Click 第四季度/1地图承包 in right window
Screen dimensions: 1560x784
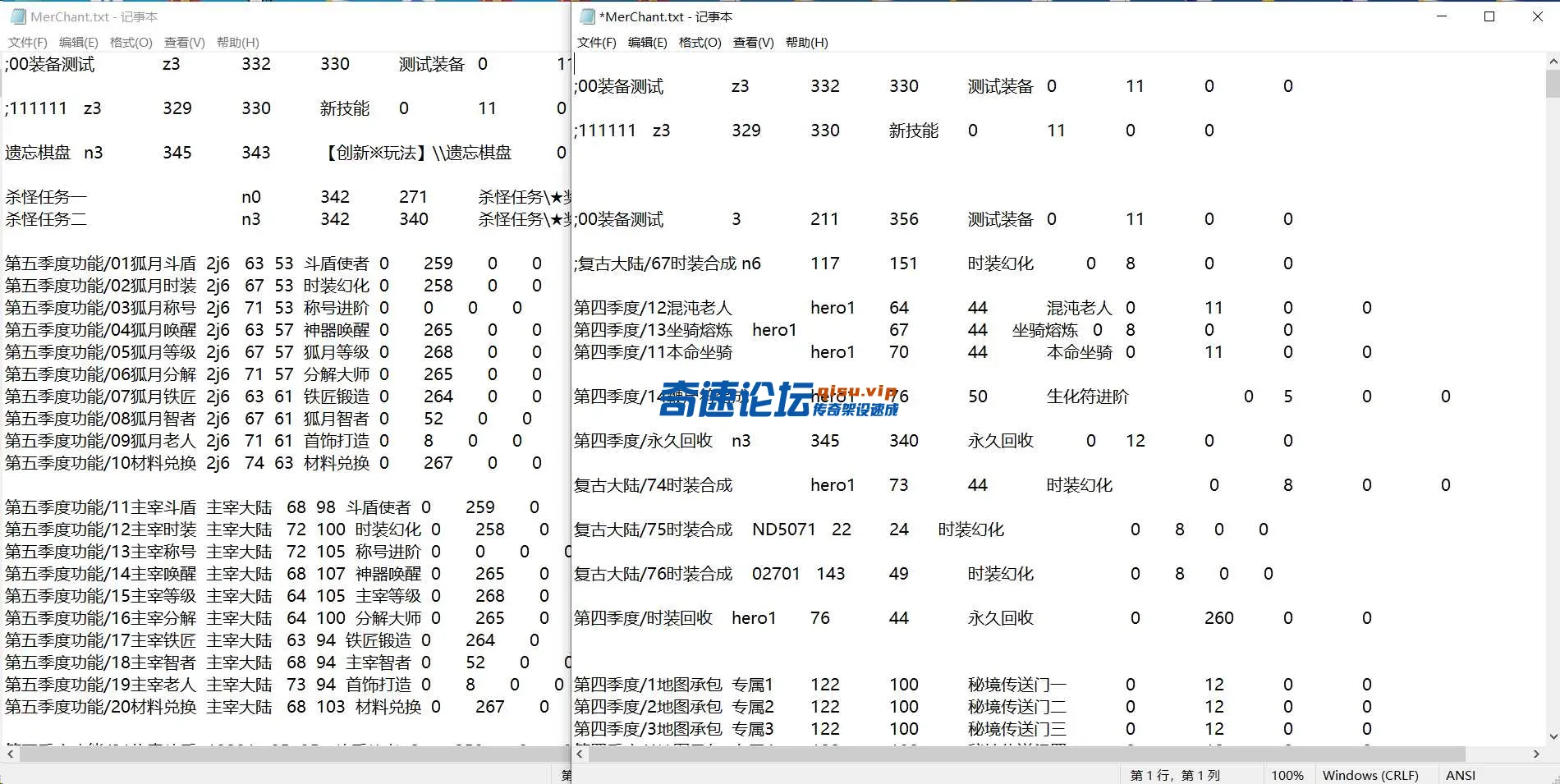coord(648,685)
